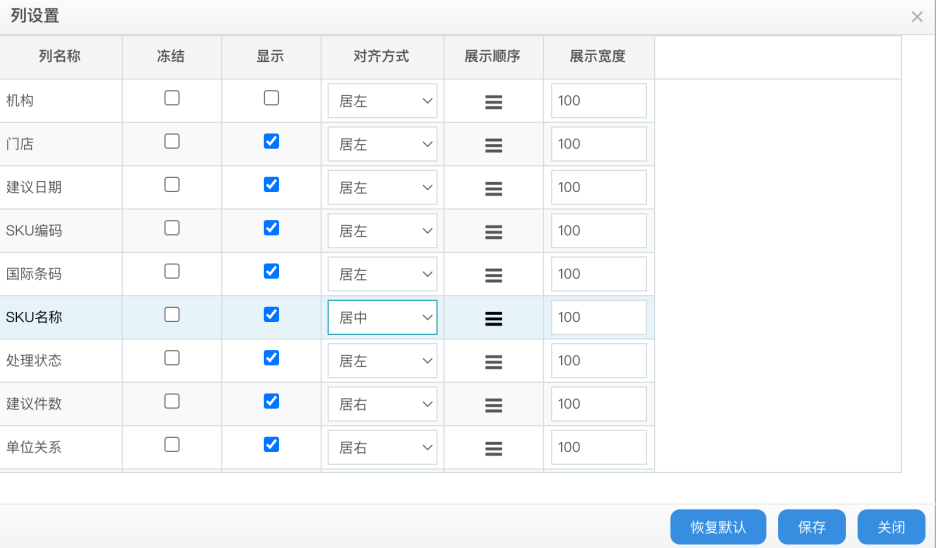Uncheck the 显示 checkbox for SKU编码
This screenshot has width=936, height=548.
[x=272, y=228]
